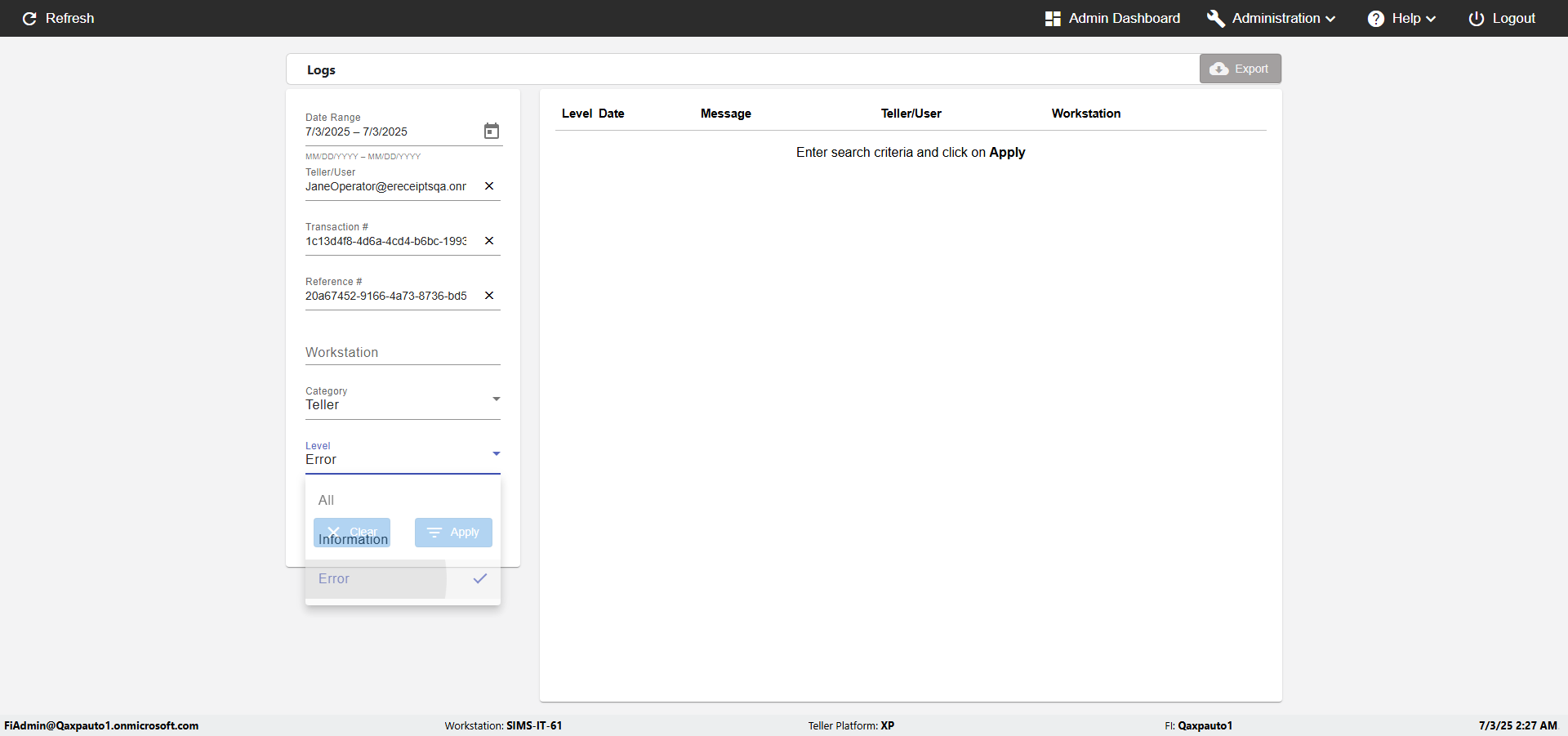Image resolution: width=1568 pixels, height=736 pixels.
Task: Click the Teller/User input text
Action: click(386, 186)
